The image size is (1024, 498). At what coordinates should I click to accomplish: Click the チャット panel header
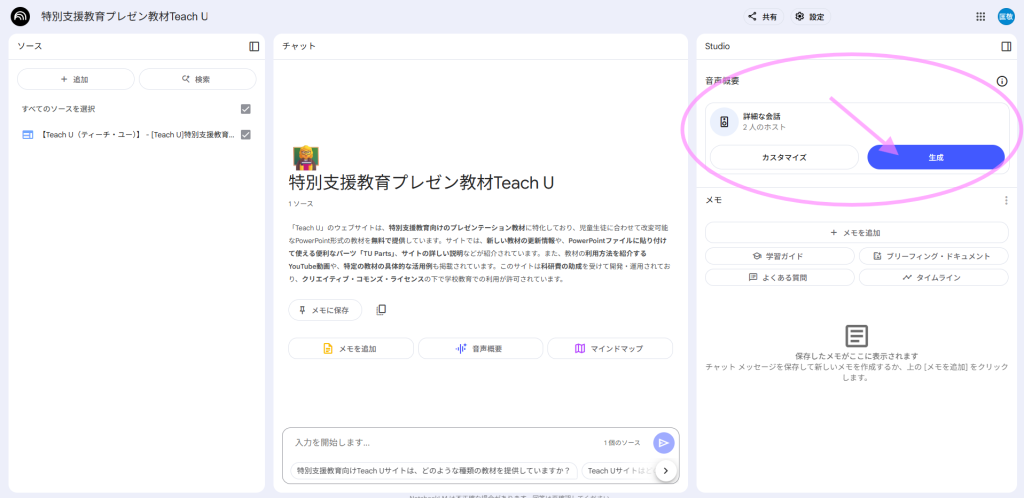(298, 46)
